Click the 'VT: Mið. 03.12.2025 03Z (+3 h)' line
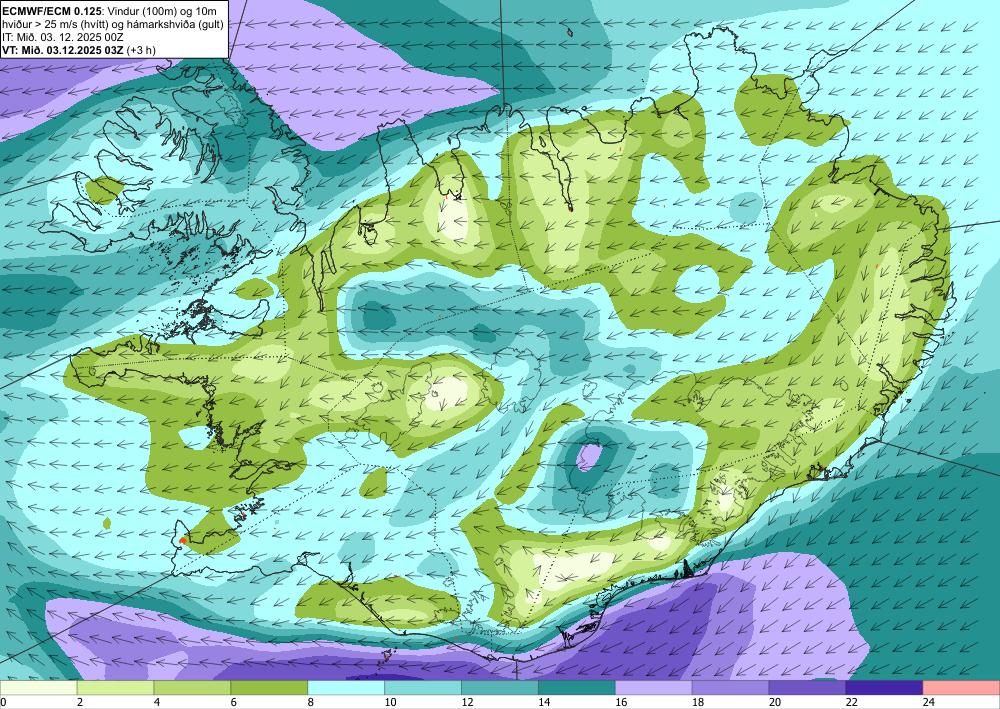 78,50
